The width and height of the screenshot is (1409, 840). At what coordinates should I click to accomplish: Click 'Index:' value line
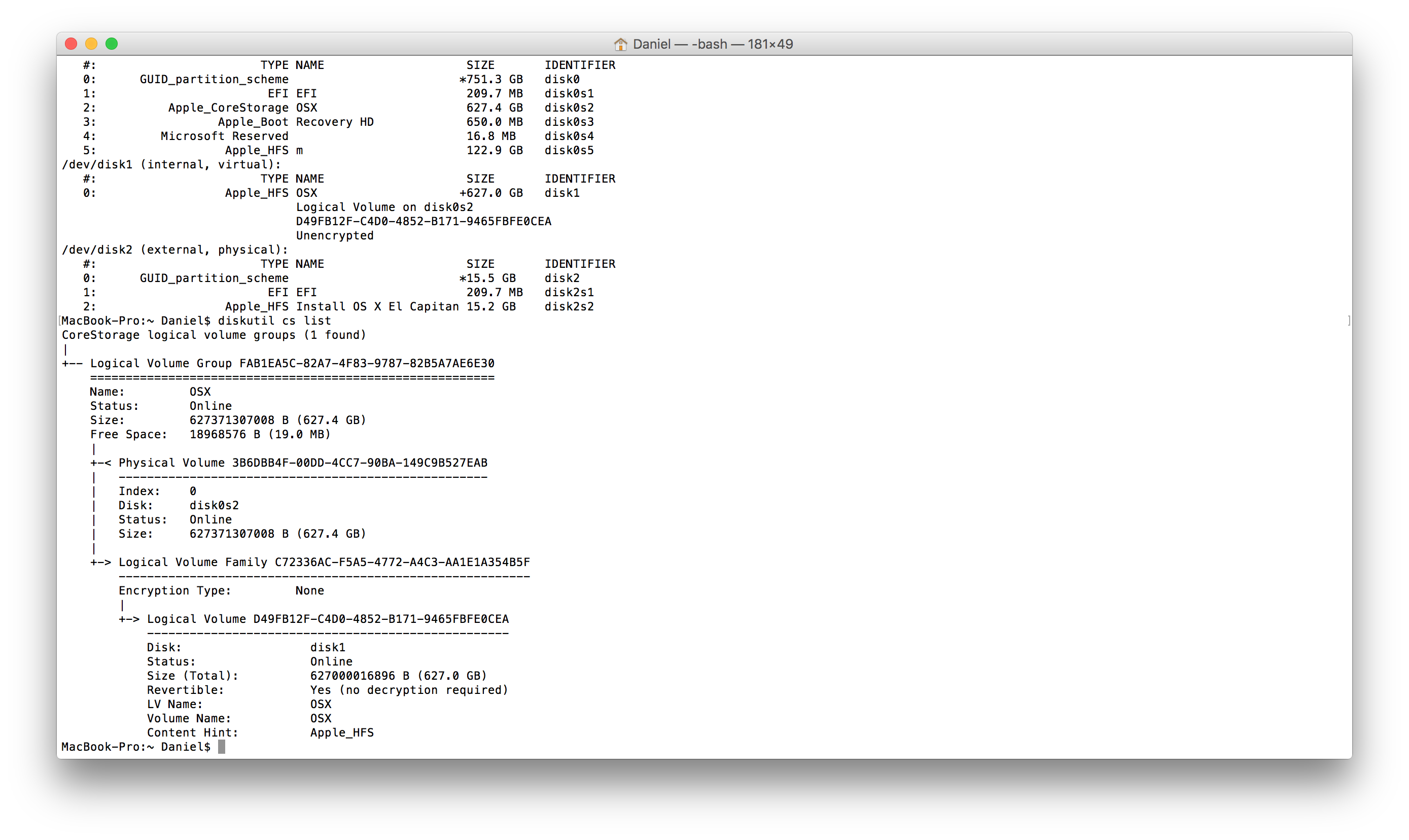point(157,491)
